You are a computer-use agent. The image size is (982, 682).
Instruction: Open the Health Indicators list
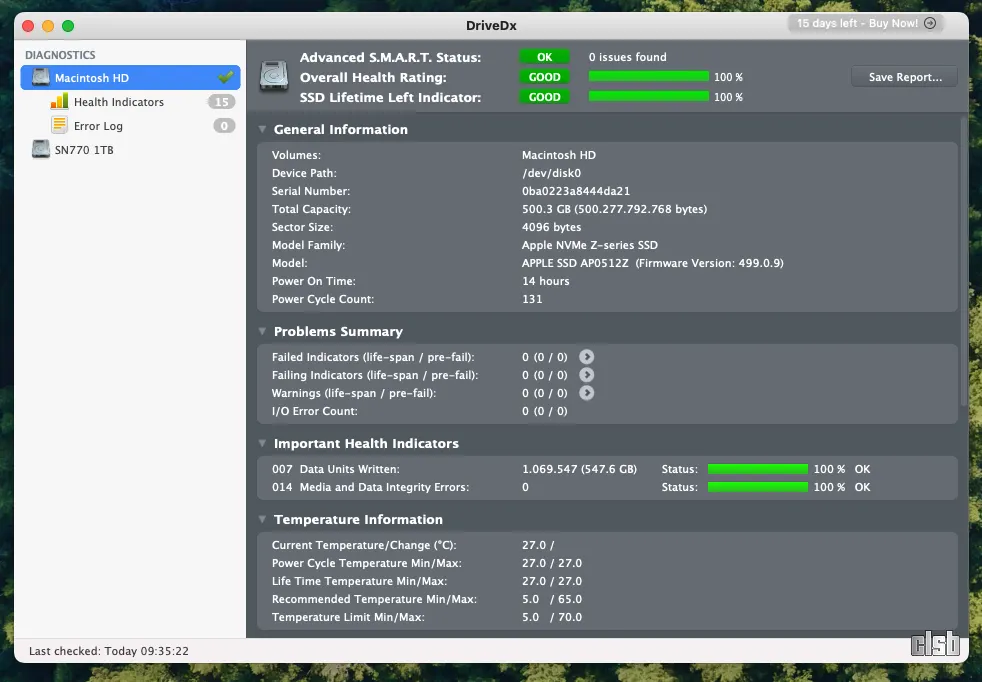click(118, 102)
